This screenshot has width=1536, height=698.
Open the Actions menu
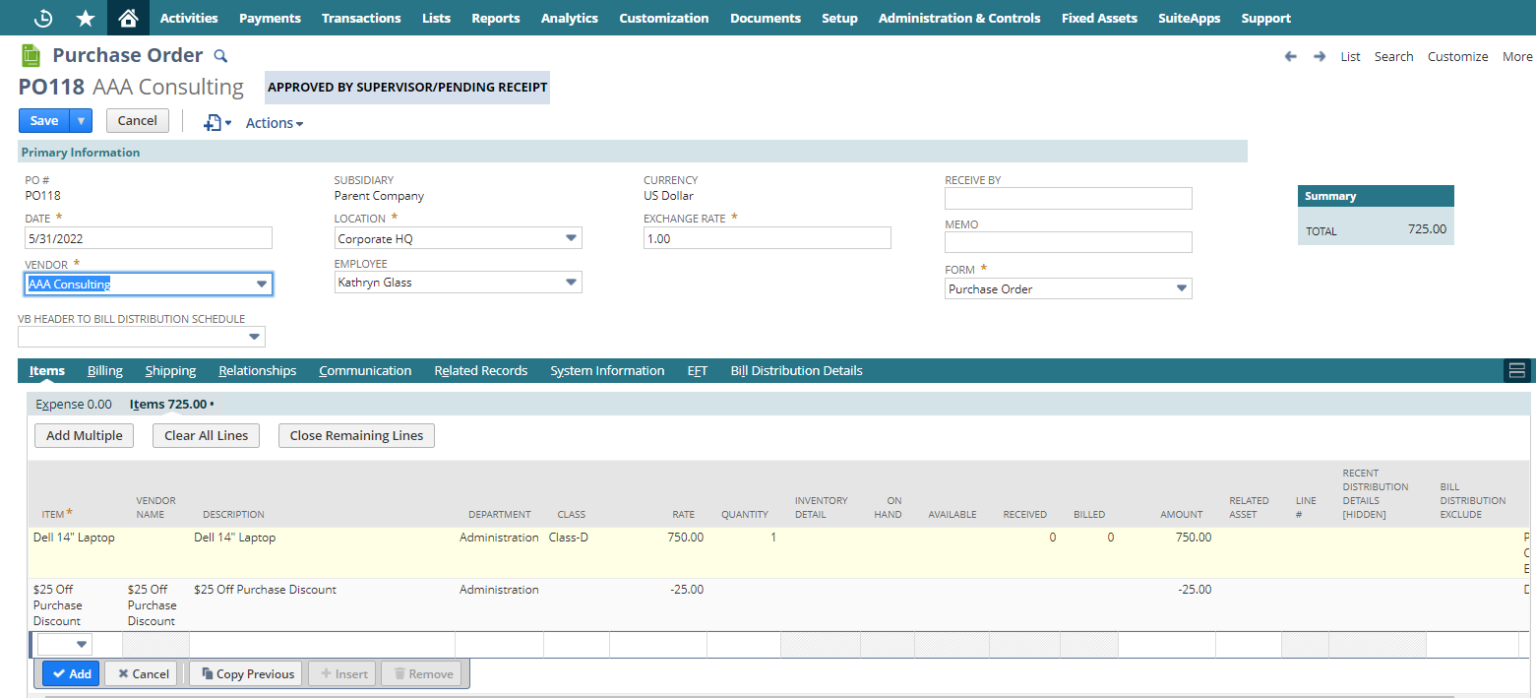tap(270, 122)
